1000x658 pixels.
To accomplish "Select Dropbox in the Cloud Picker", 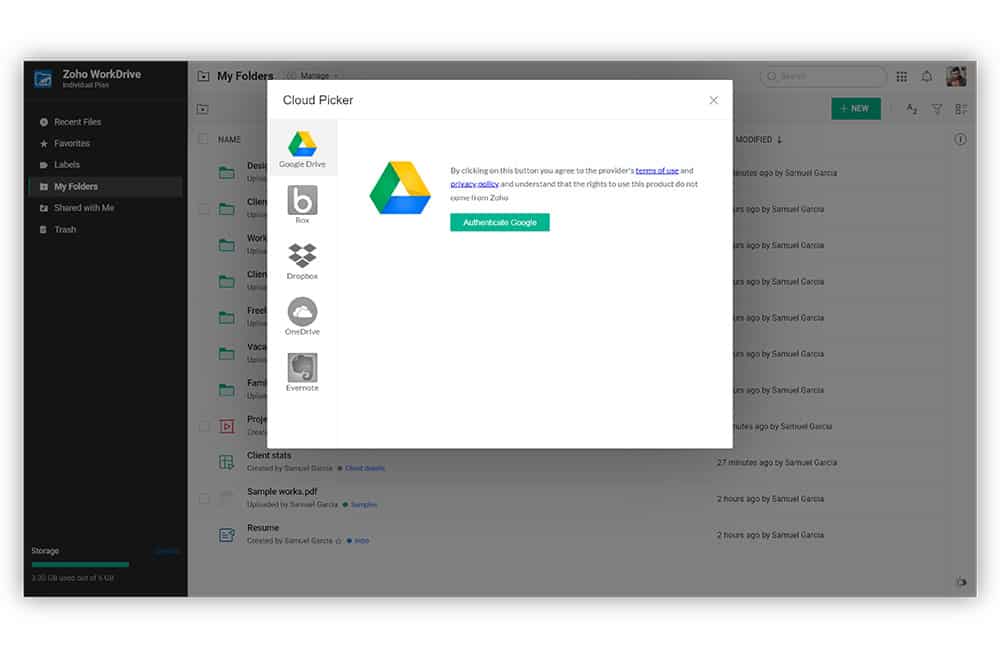I will tap(302, 261).
